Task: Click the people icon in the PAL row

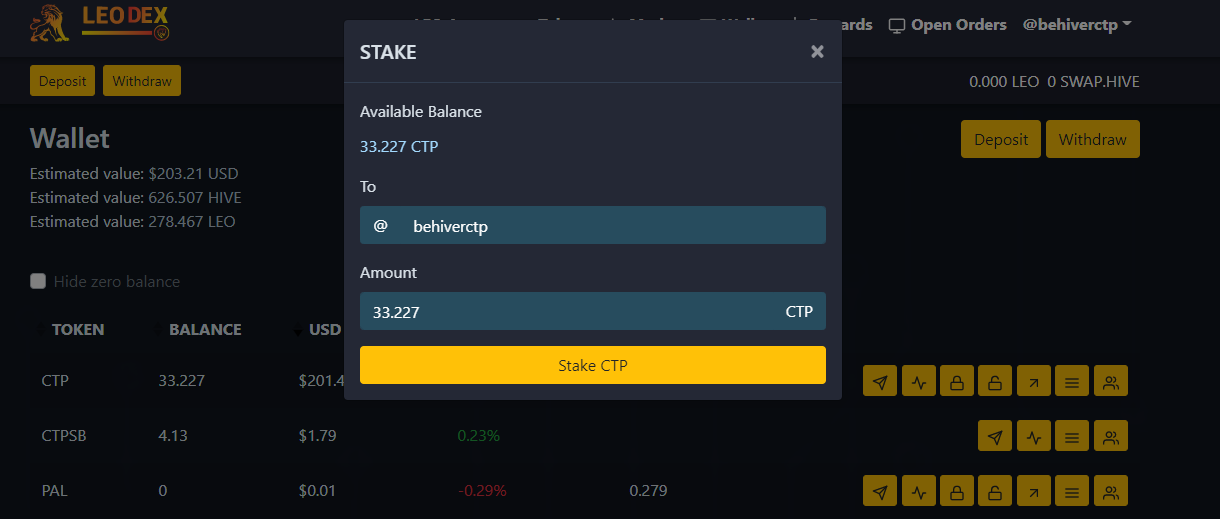Action: (x=1110, y=491)
